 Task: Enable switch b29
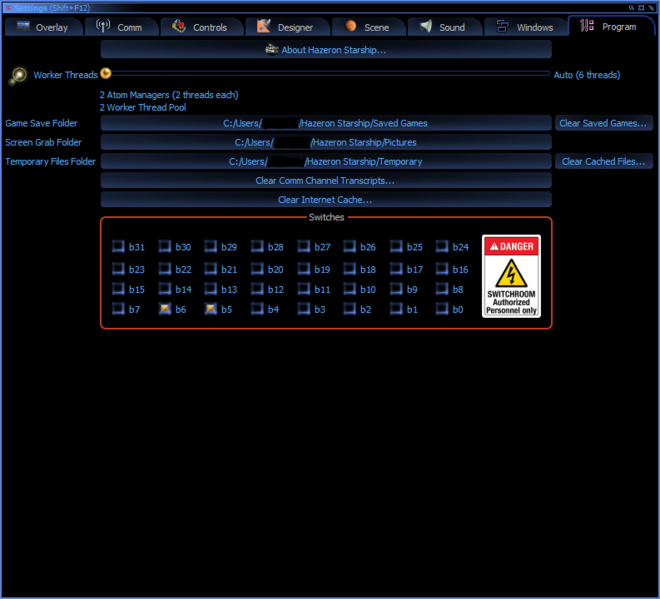[x=210, y=246]
